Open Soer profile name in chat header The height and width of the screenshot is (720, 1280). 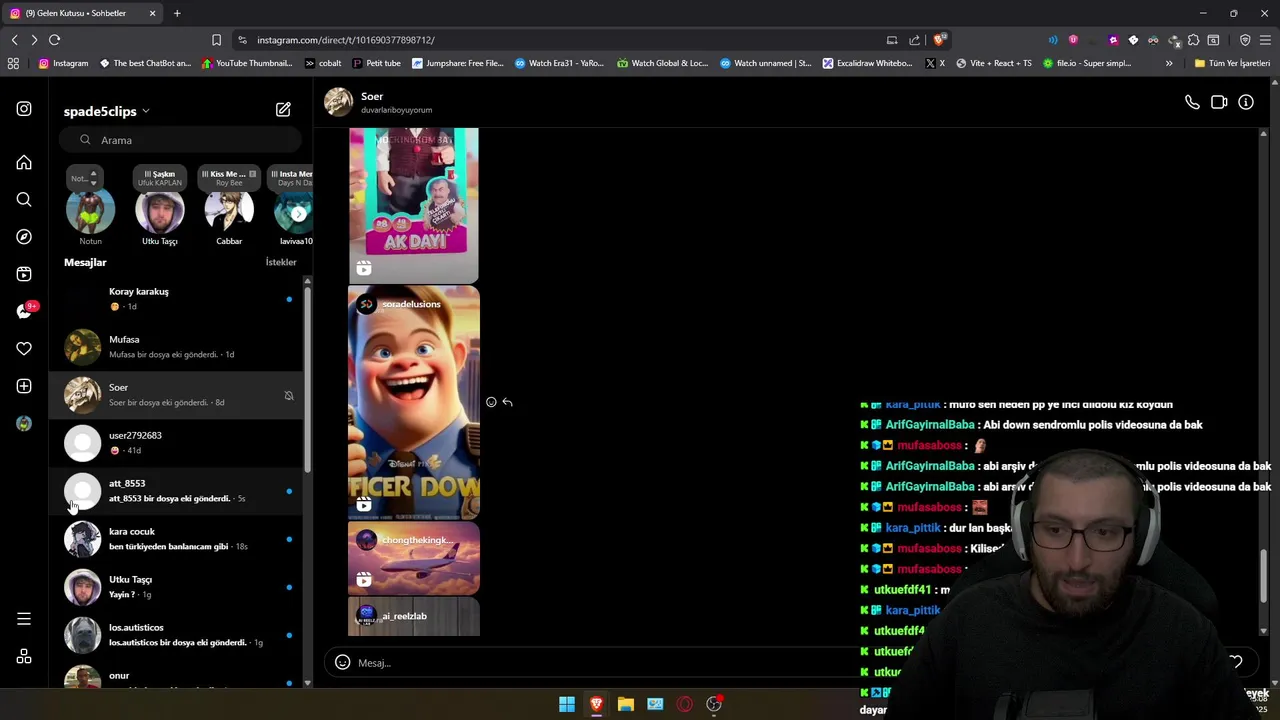372,96
